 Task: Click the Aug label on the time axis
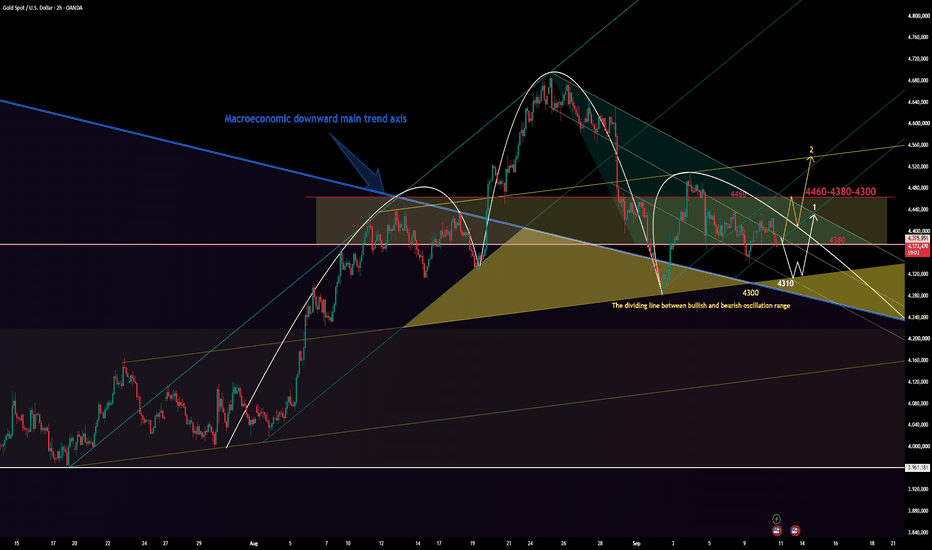point(254,543)
